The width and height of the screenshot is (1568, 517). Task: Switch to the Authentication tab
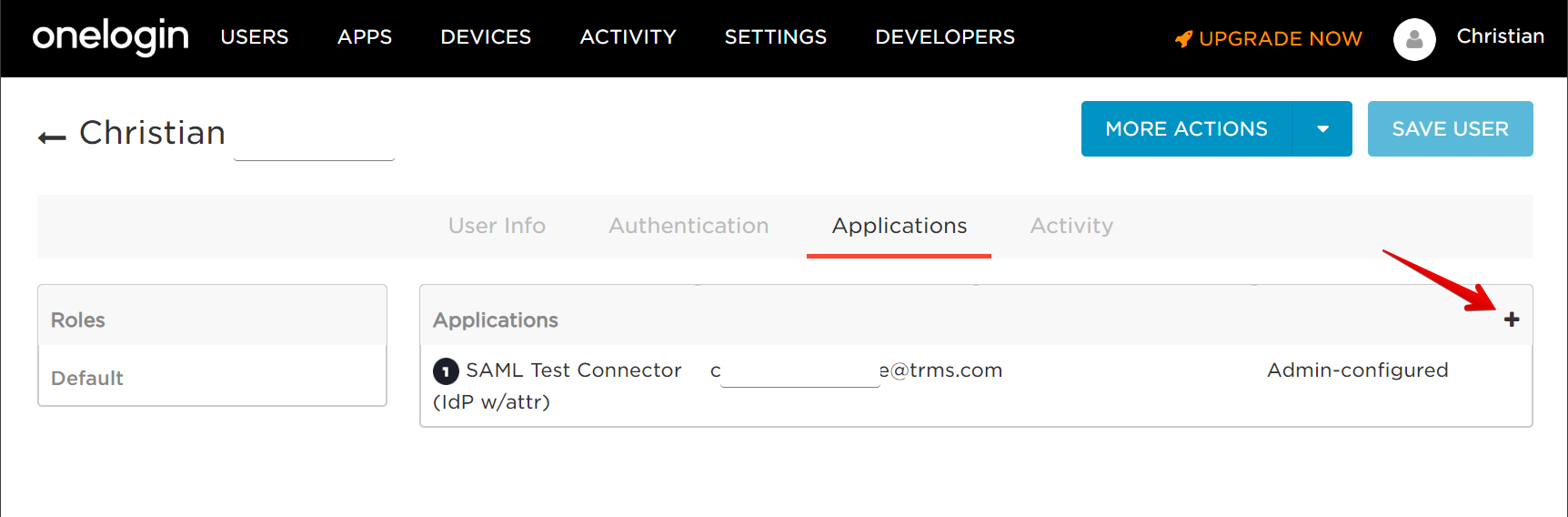tap(689, 226)
